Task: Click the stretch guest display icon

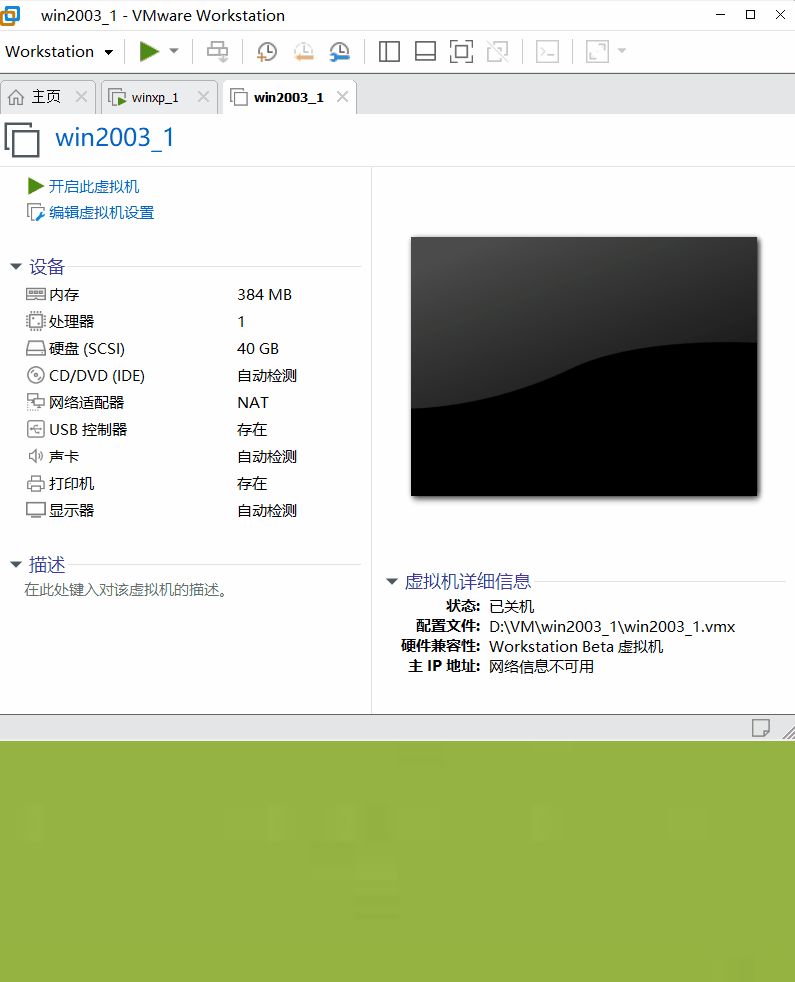Action: tap(597, 51)
